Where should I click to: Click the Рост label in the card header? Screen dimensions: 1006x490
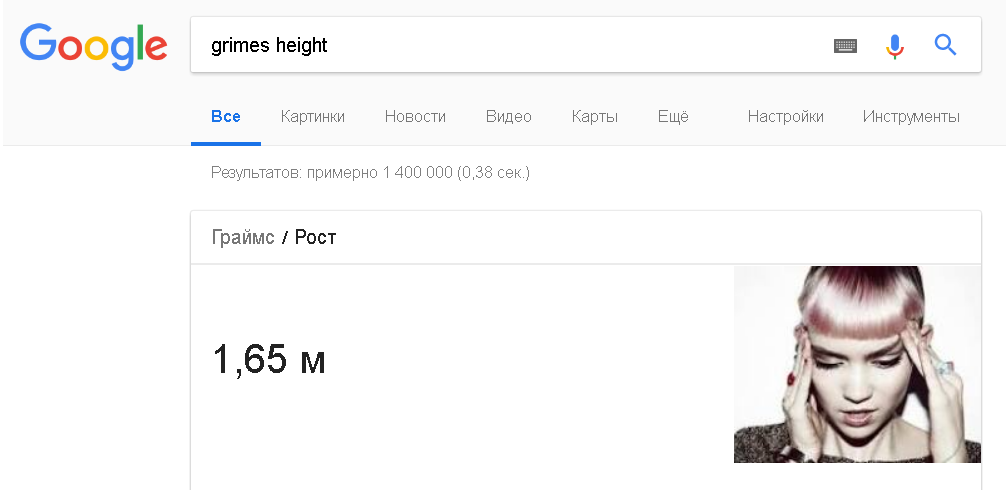pyautogui.click(x=315, y=238)
